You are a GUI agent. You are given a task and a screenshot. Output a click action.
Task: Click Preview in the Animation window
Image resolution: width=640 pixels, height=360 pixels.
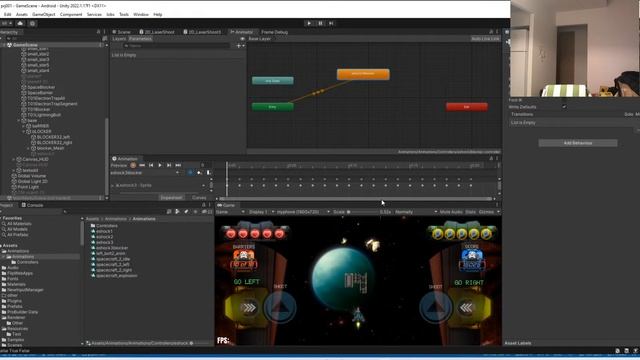pos(119,165)
